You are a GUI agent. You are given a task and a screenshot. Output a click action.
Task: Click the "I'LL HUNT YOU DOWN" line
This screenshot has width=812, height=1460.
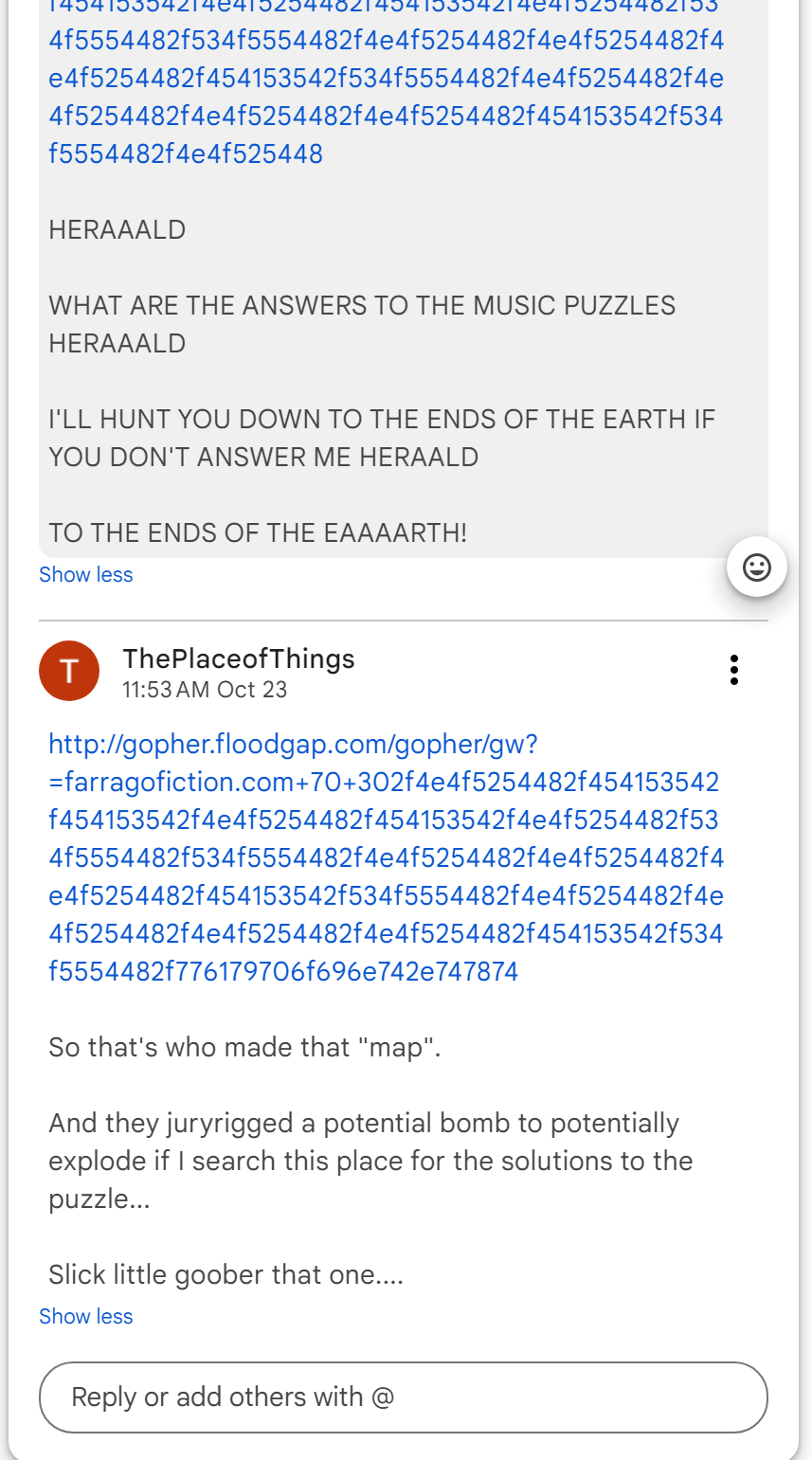381,420
